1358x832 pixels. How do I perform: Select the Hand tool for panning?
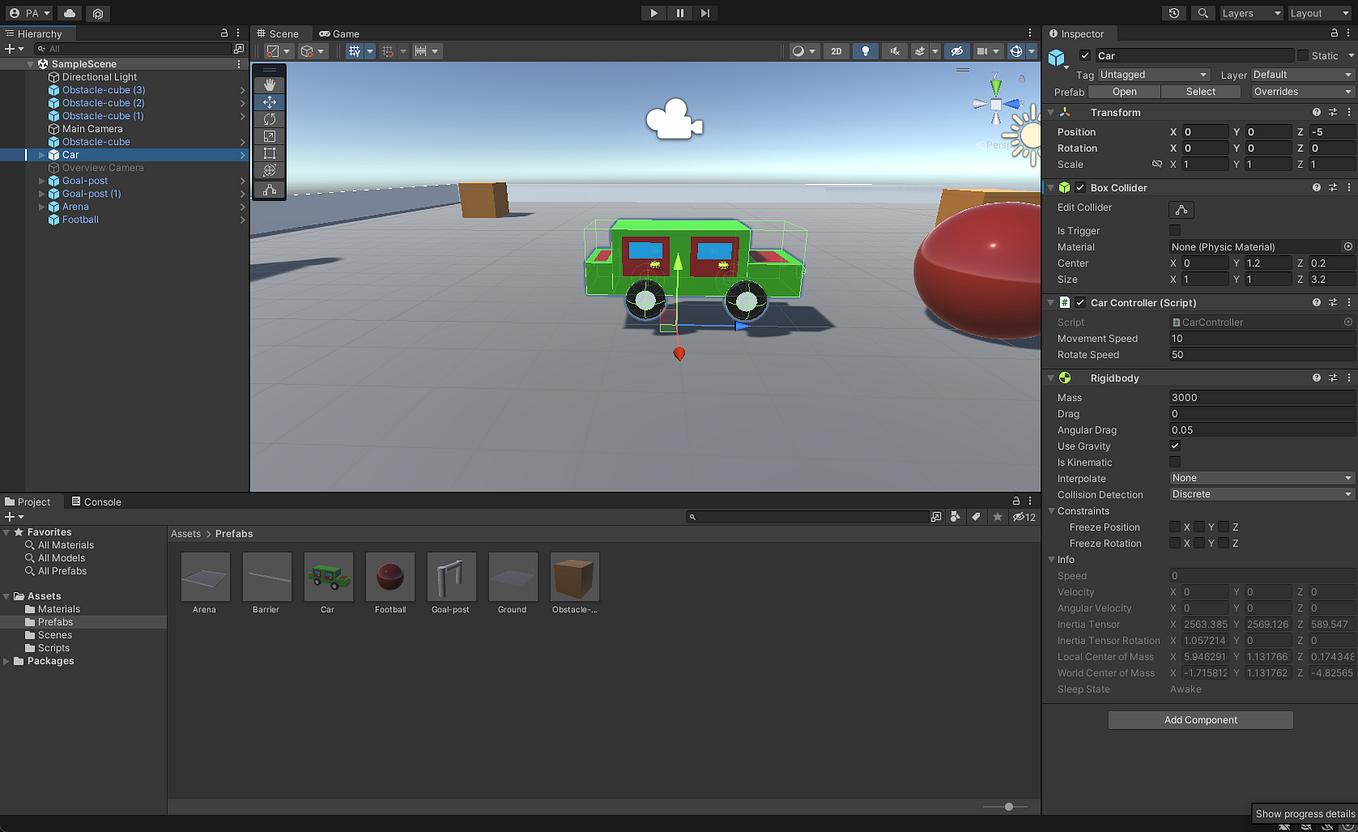268,84
